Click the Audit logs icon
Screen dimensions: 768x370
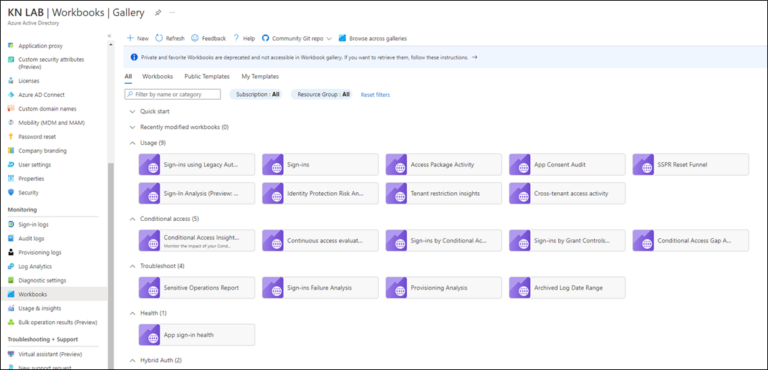[x=11, y=239]
